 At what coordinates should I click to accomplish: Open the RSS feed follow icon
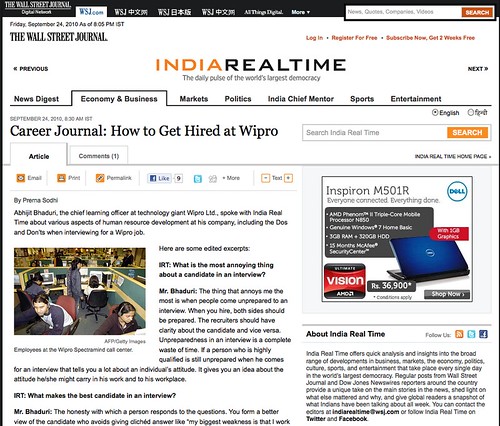459,334
